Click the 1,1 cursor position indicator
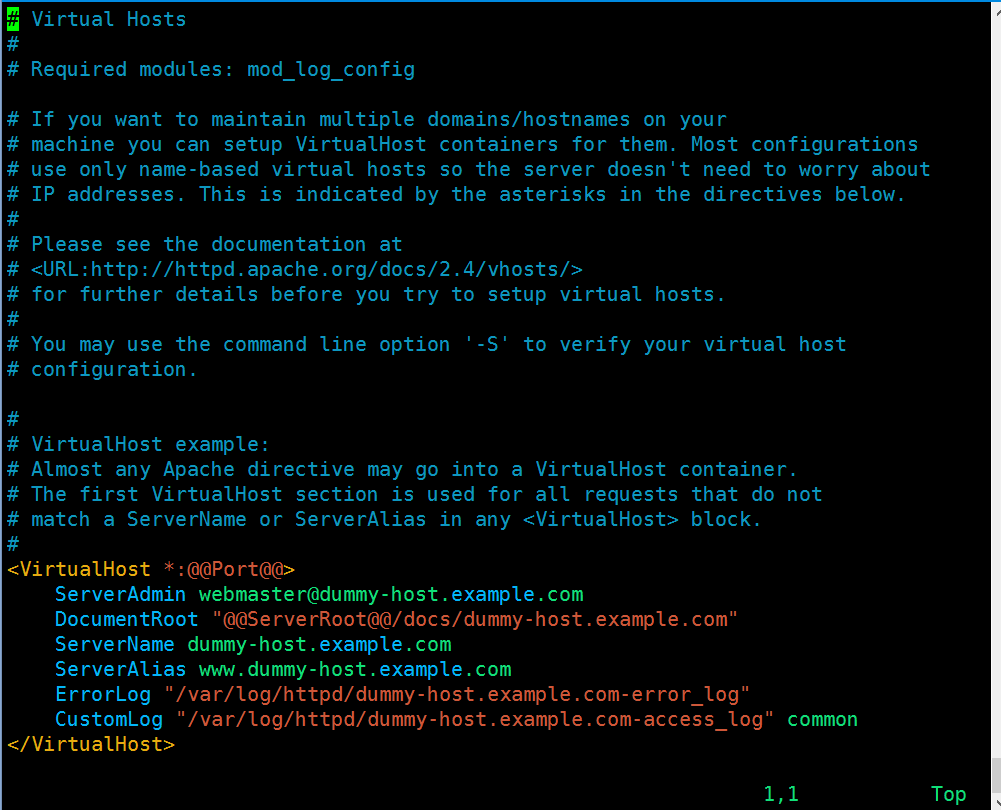The width and height of the screenshot is (1001, 810). click(781, 794)
